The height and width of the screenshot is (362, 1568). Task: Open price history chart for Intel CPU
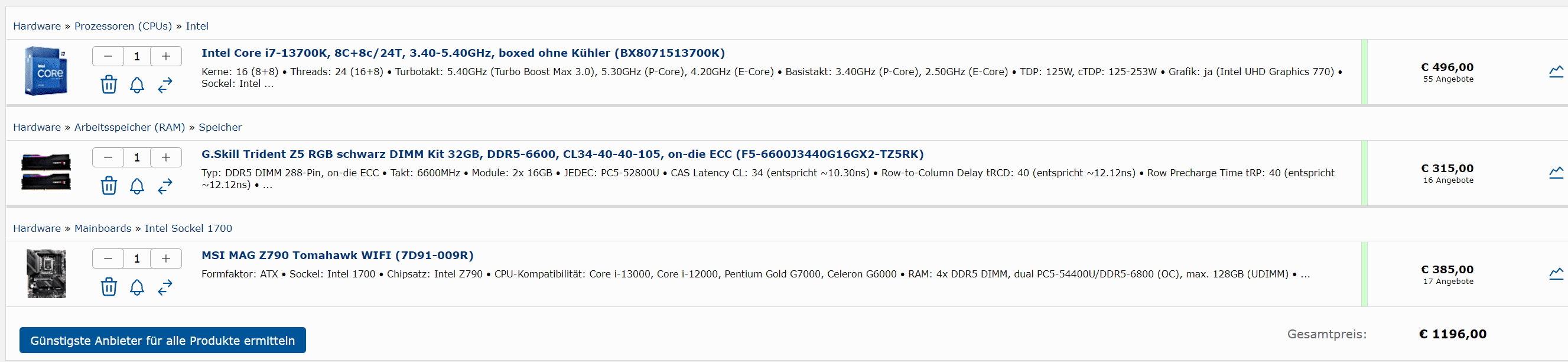click(1555, 72)
